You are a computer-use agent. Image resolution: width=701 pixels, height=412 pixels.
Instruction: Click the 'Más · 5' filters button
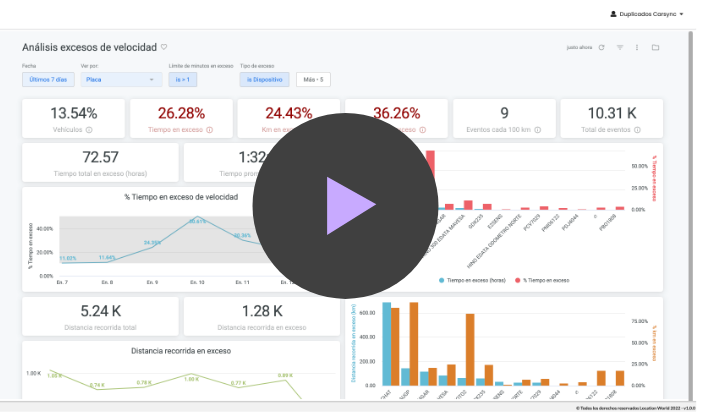[x=312, y=79]
